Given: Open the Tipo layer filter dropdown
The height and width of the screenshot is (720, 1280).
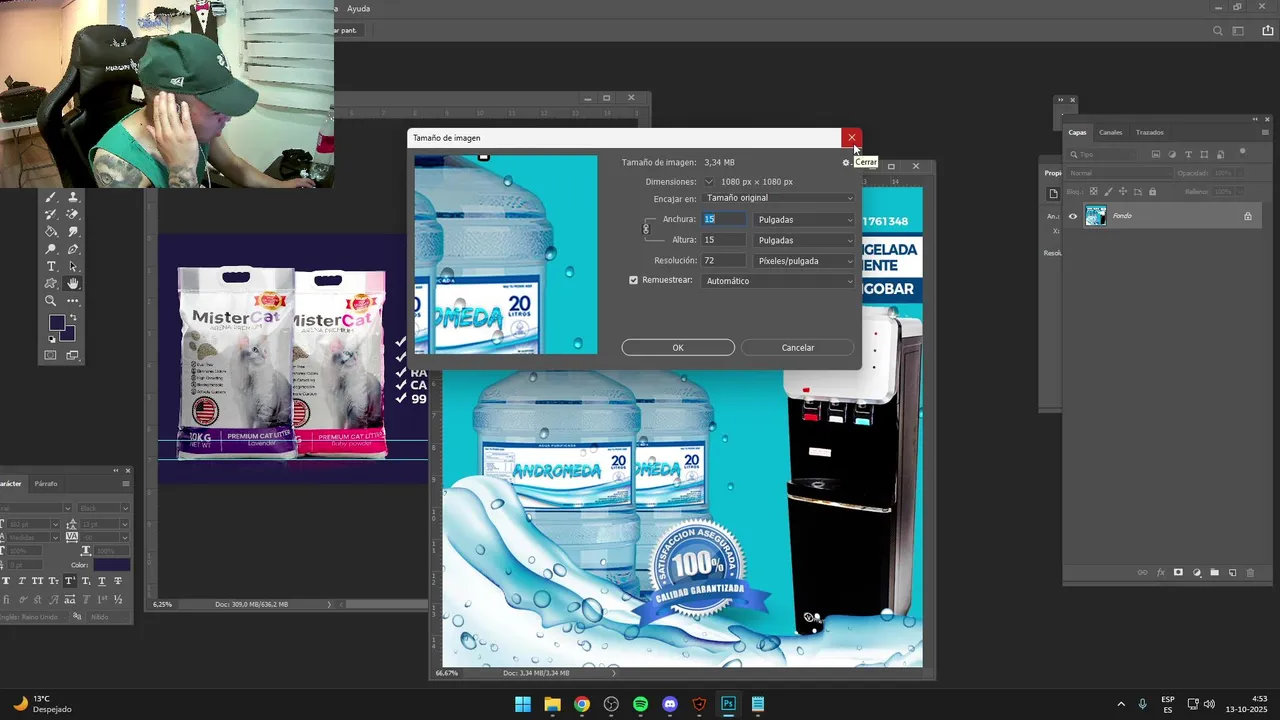Looking at the screenshot, I should [x=1102, y=154].
